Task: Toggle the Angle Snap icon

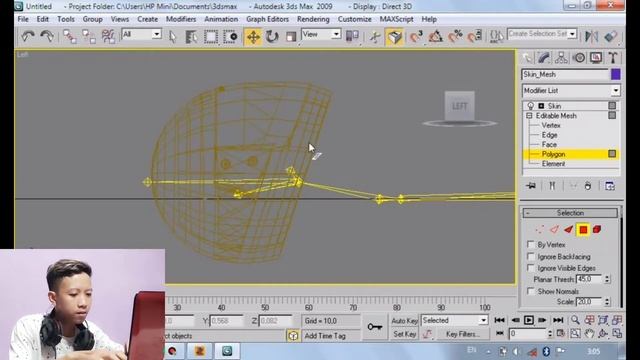Action: pyautogui.click(x=436, y=37)
